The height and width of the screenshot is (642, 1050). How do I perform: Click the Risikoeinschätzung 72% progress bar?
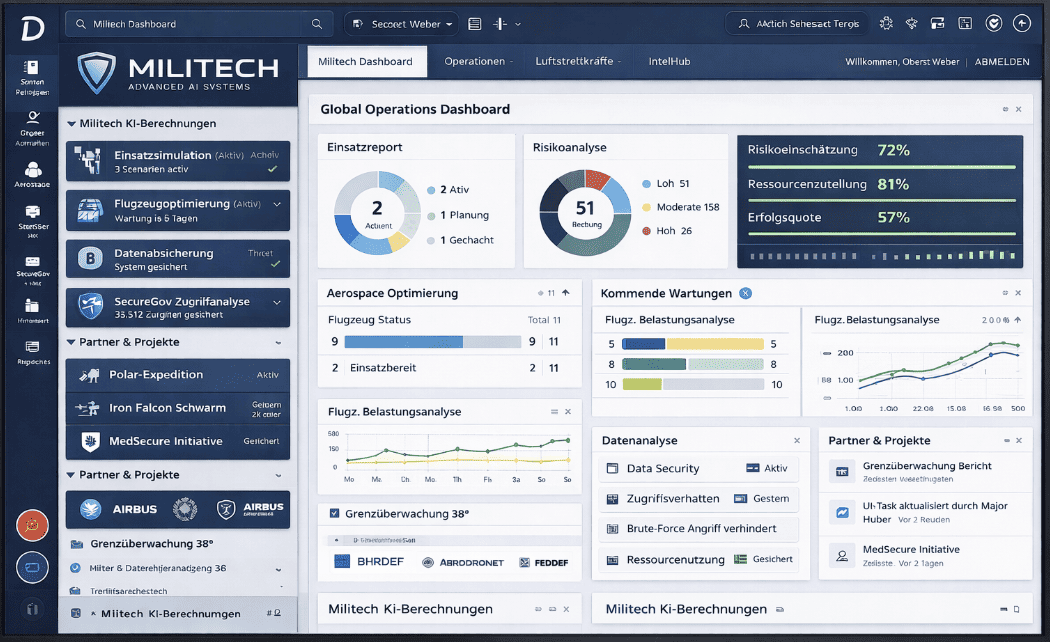point(880,166)
